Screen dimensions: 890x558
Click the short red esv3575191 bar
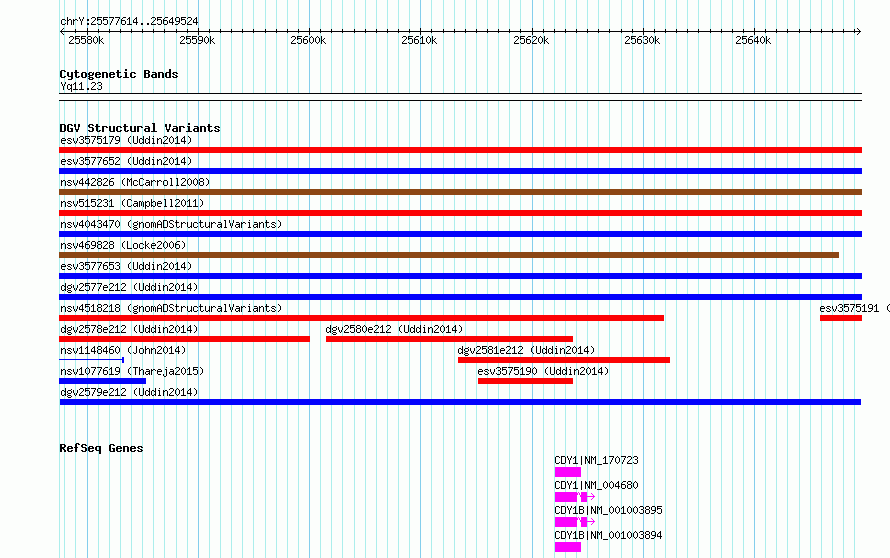[841, 318]
